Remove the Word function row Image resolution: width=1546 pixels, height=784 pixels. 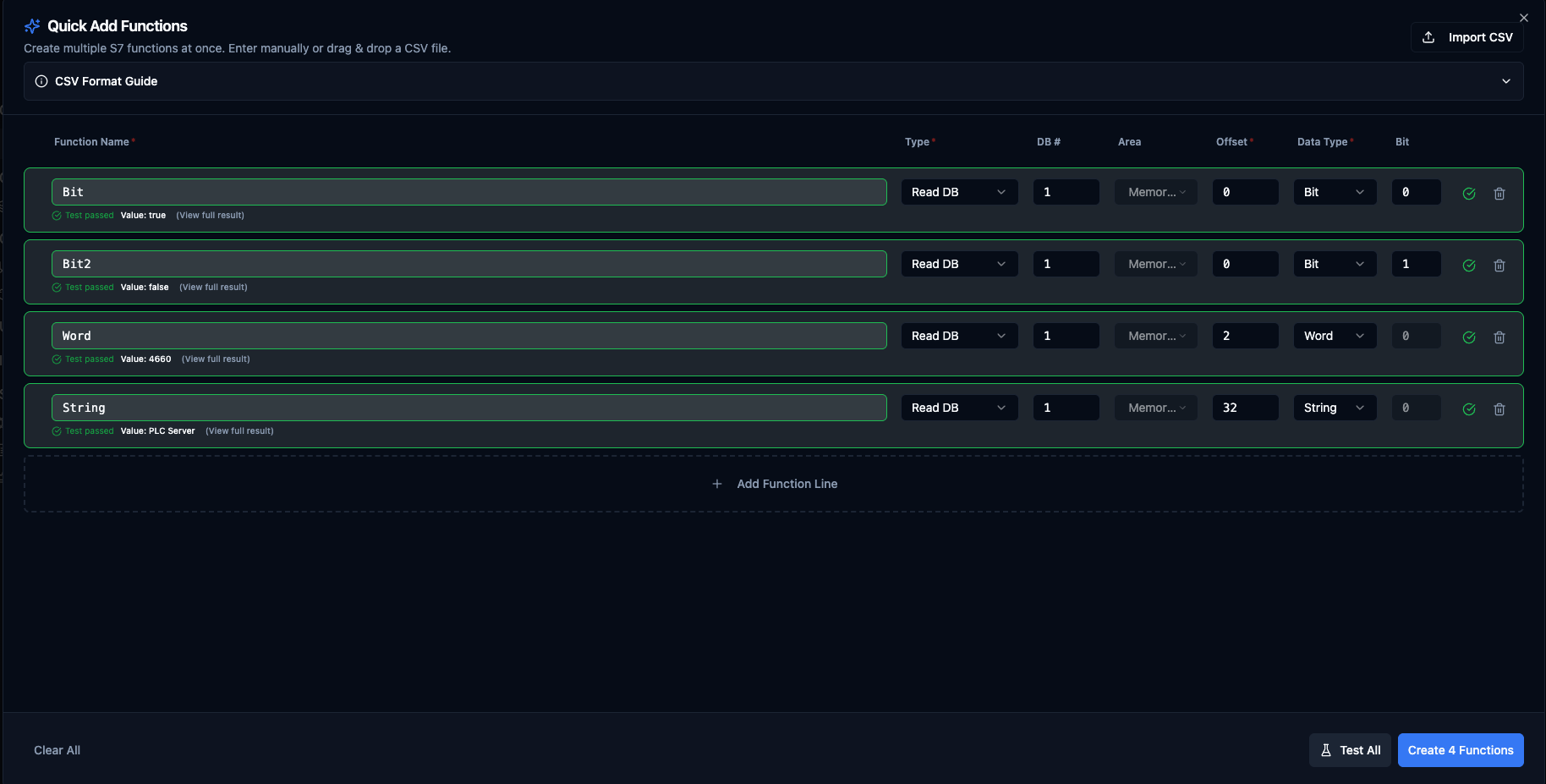[x=1499, y=337]
